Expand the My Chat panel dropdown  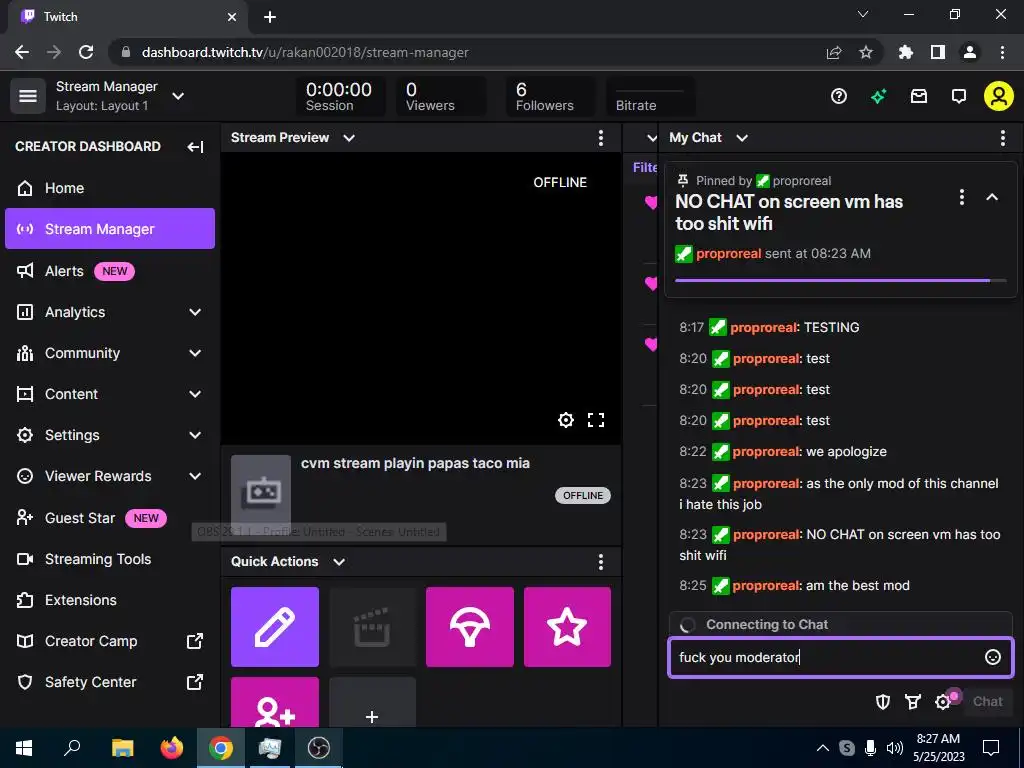click(x=742, y=138)
